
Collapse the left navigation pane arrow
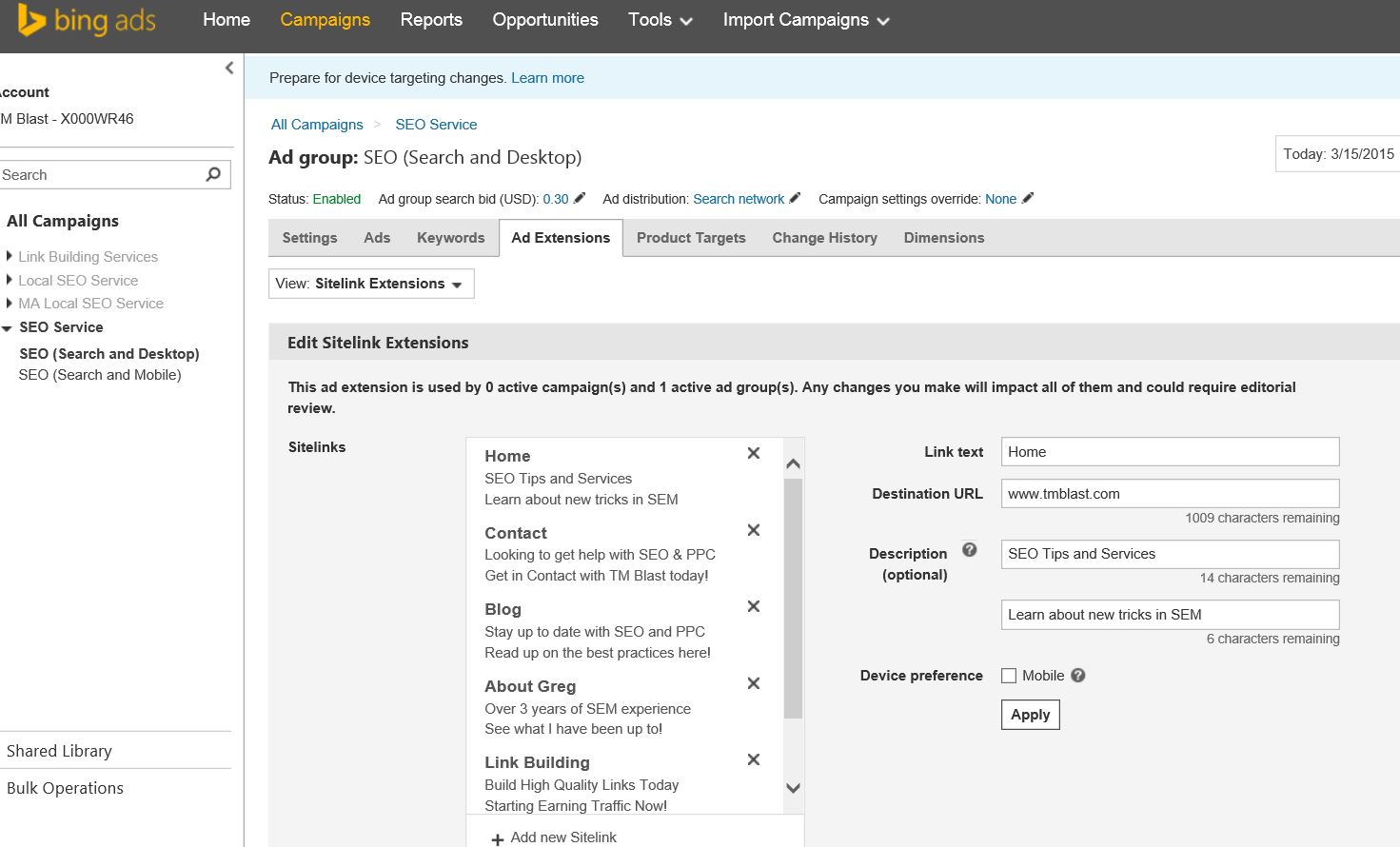229,68
